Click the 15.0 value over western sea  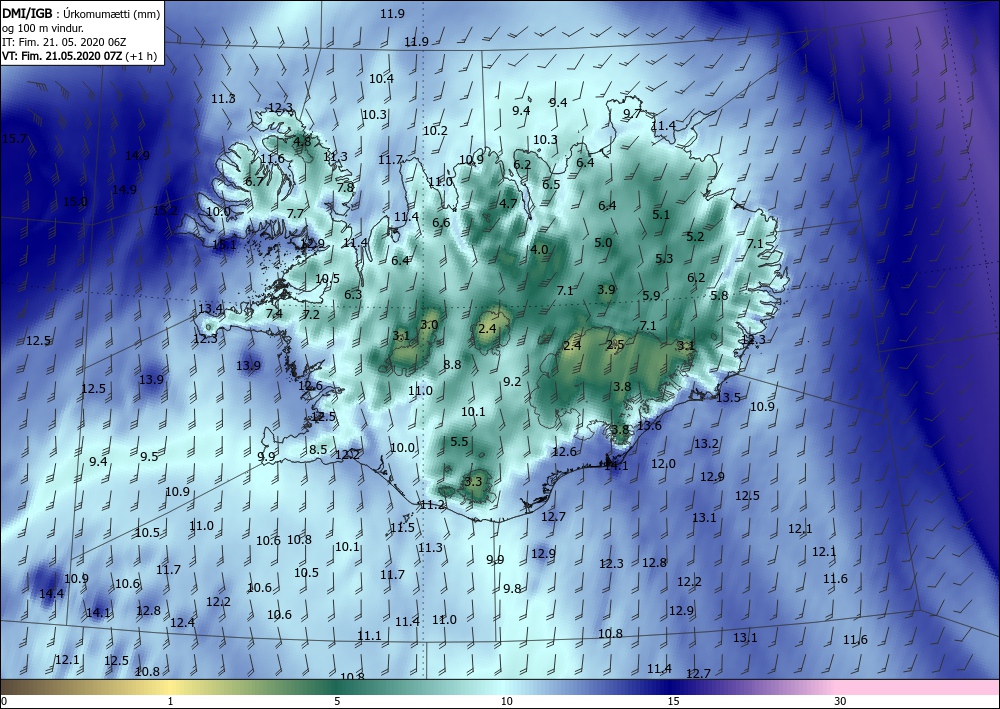pyautogui.click(x=75, y=201)
